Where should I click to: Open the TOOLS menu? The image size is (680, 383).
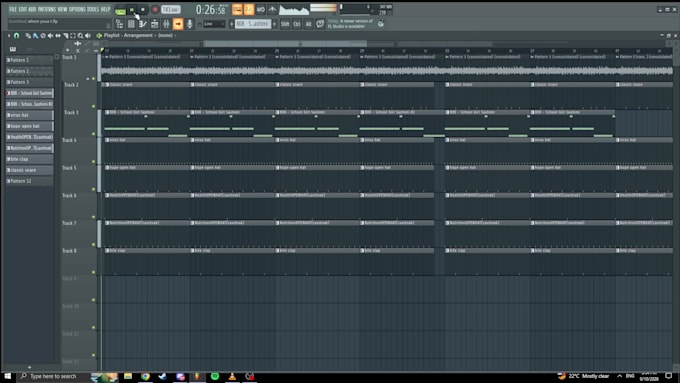93,9
